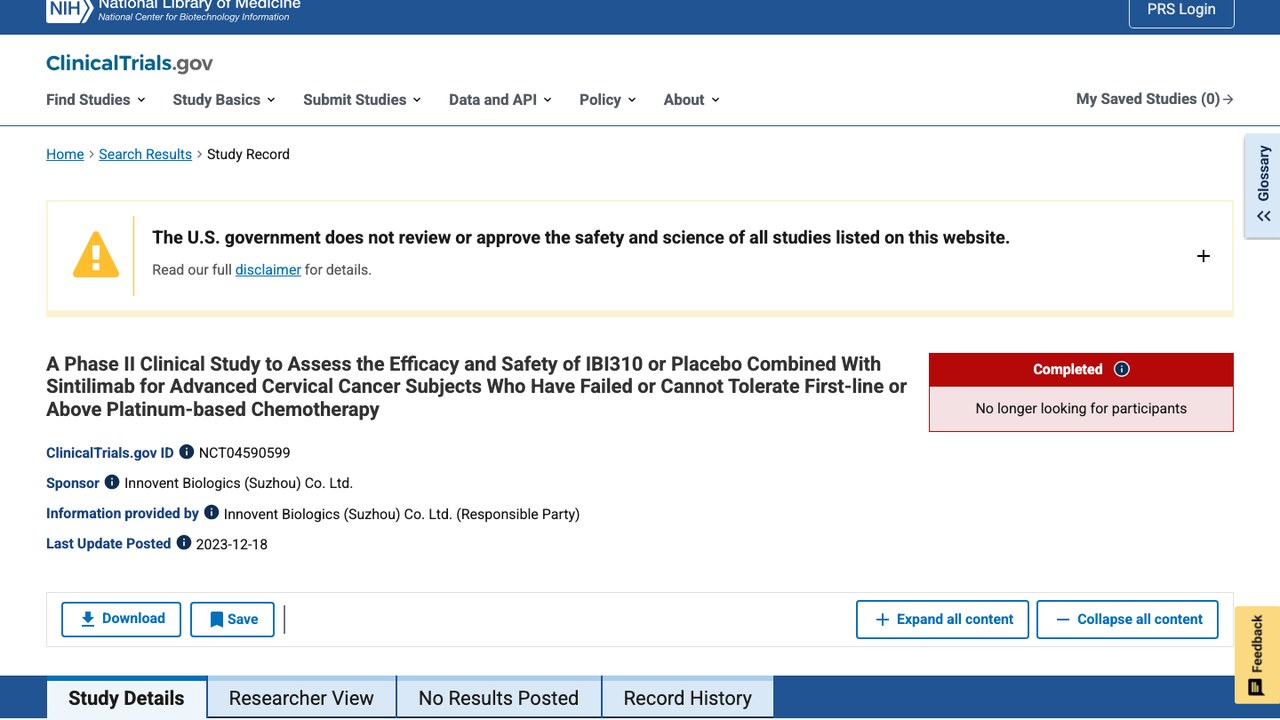Image resolution: width=1280 pixels, height=720 pixels.
Task: Expand the Data and API menu
Action: (x=500, y=99)
